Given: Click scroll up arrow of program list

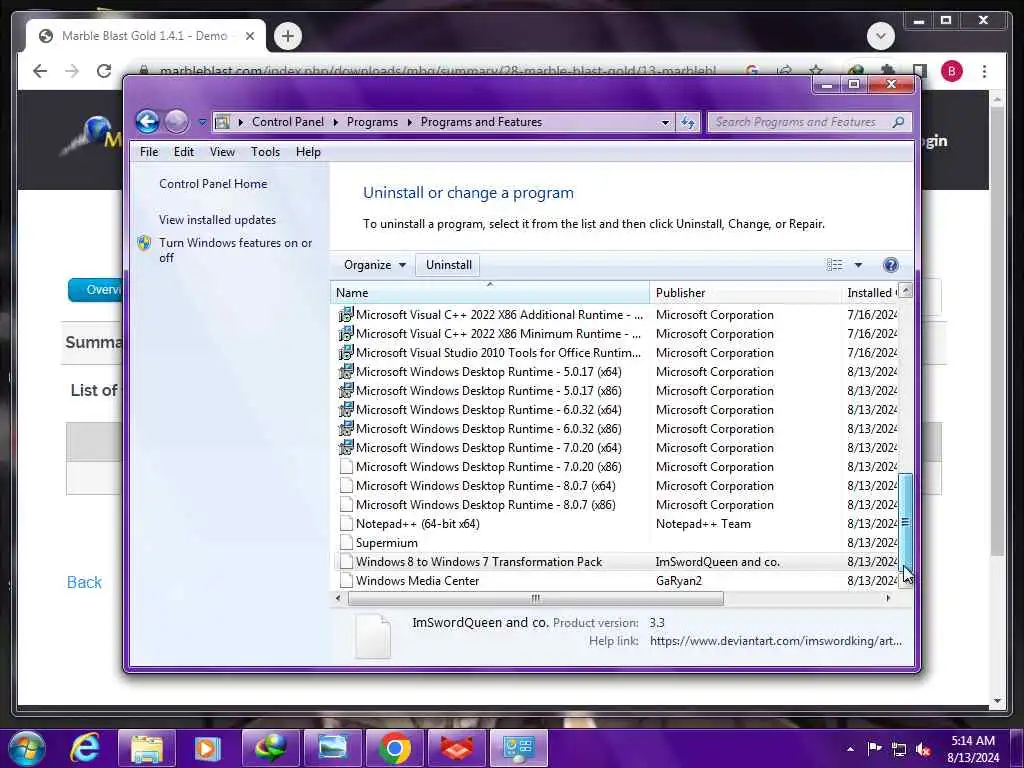Looking at the screenshot, I should (905, 291).
